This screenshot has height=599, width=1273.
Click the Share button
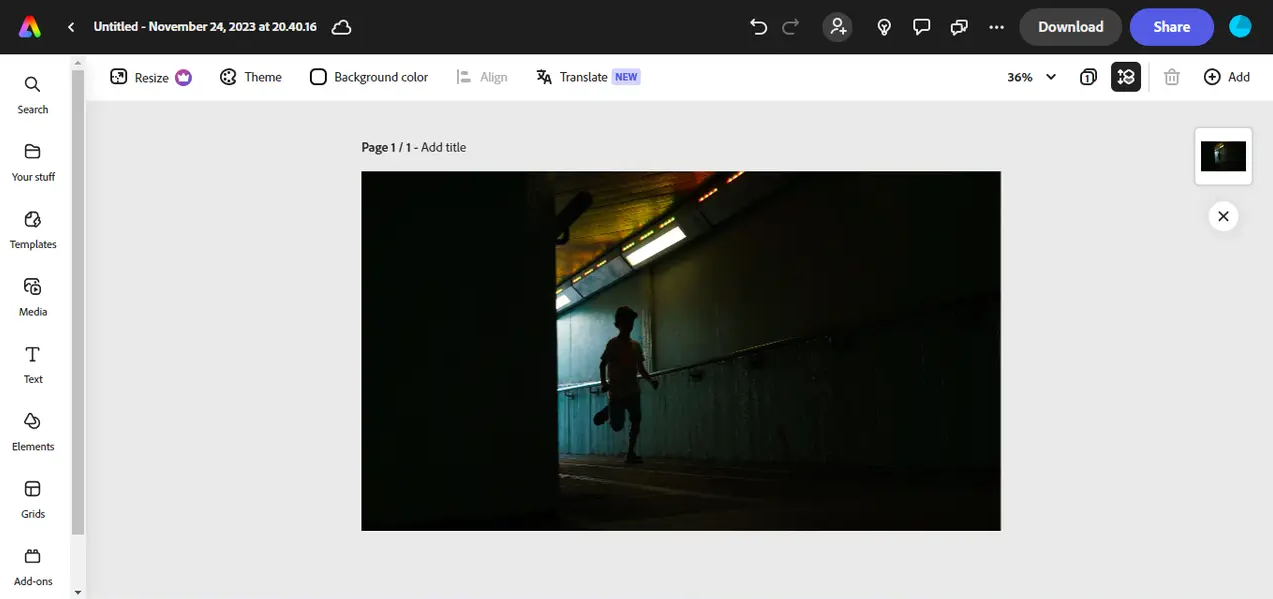coord(1171,27)
